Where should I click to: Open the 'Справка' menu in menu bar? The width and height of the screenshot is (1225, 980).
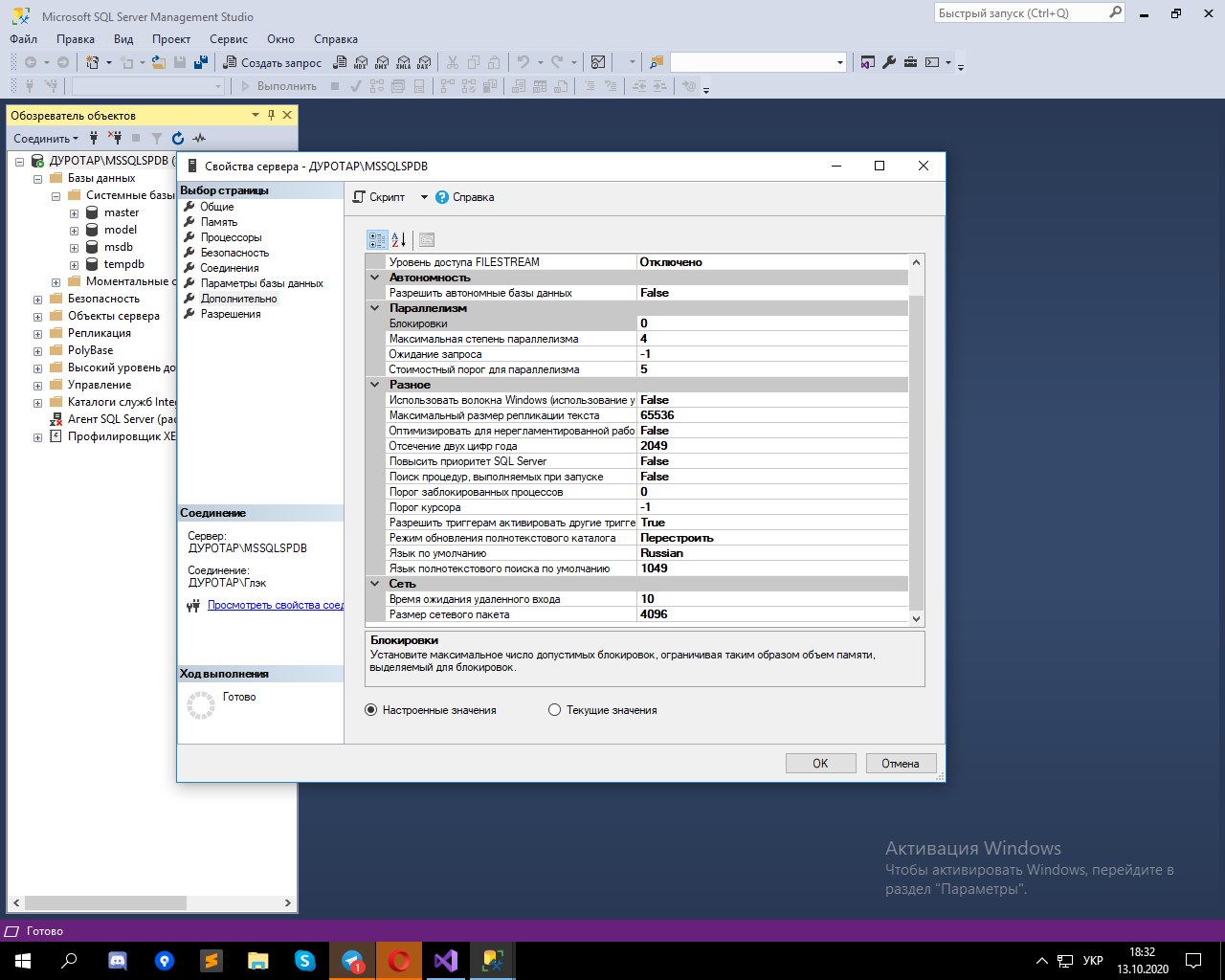click(336, 39)
